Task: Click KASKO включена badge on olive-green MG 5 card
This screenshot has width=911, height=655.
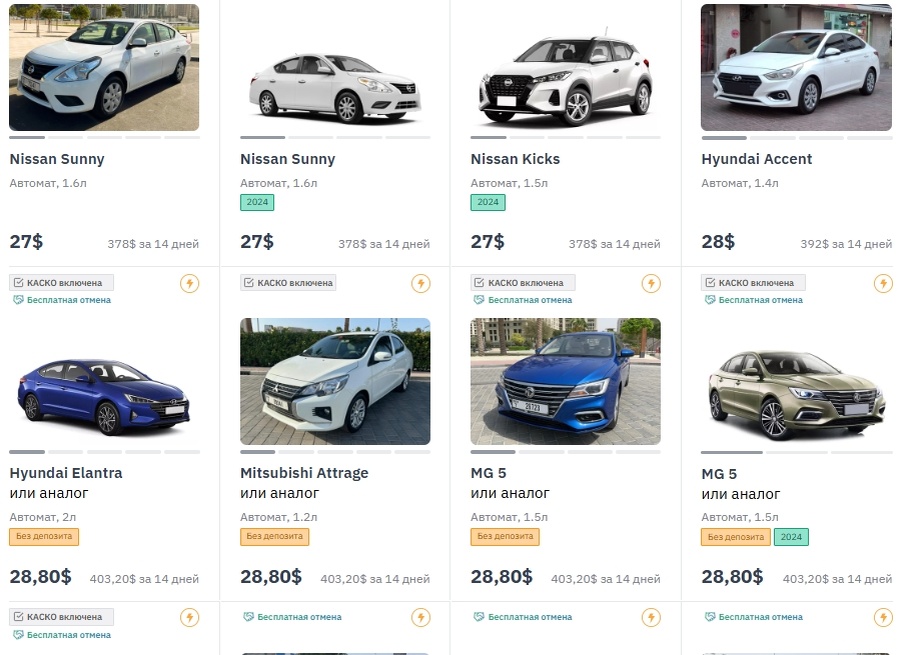Action: coord(753,283)
